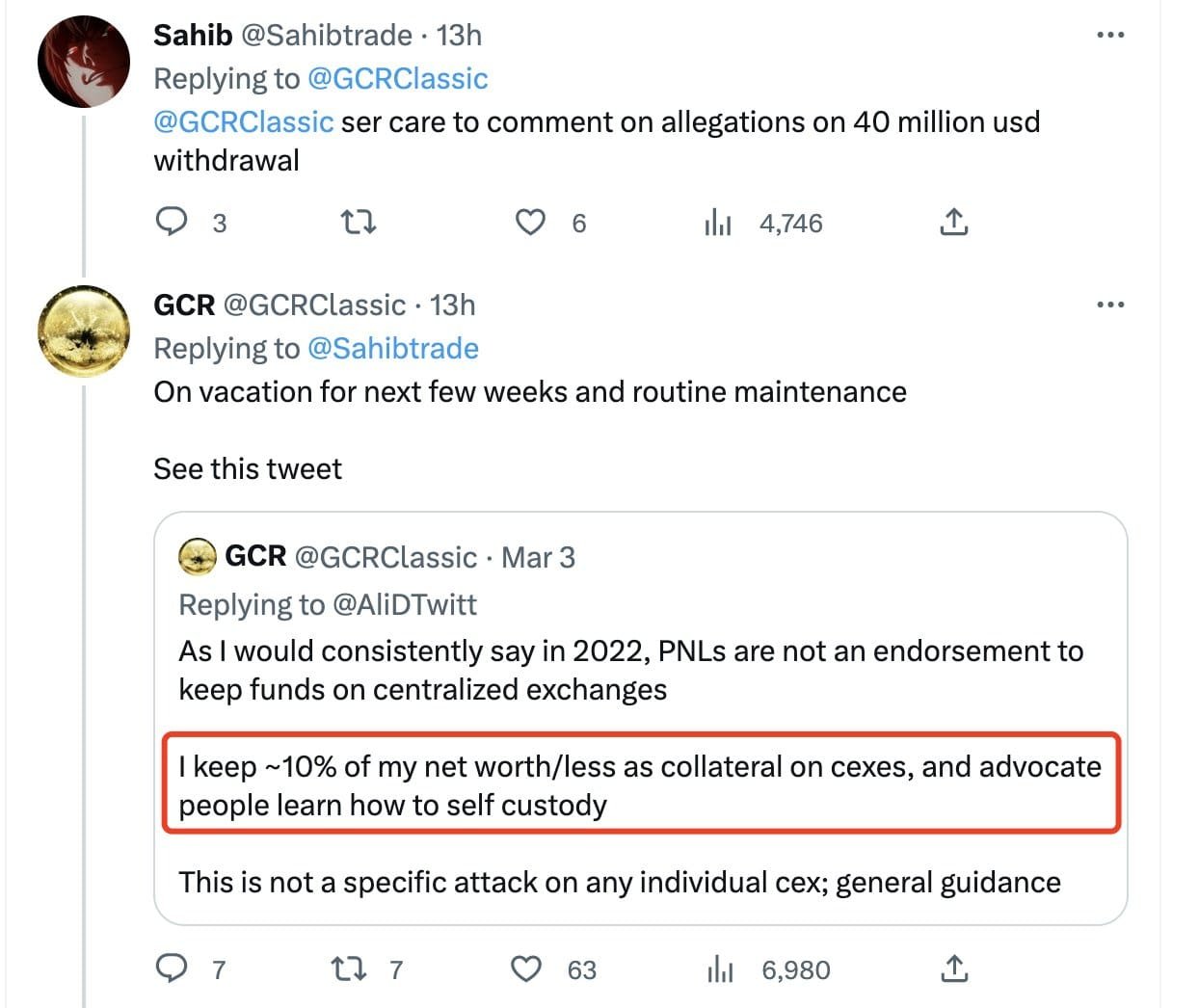Open more options on Sahib's tweet
1199x1008 pixels.
tap(1110, 36)
